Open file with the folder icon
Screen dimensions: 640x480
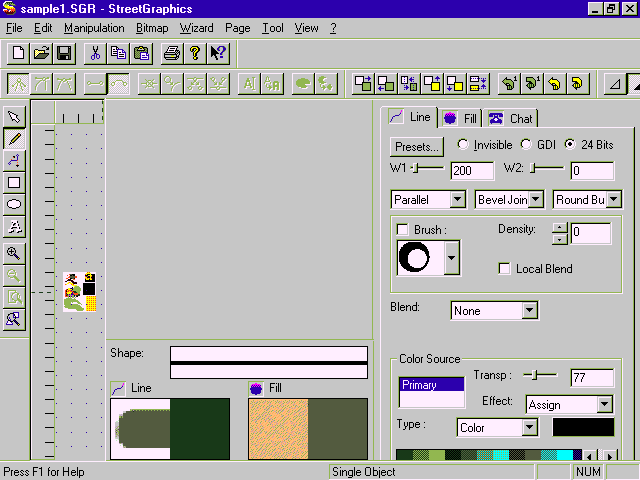point(41,53)
